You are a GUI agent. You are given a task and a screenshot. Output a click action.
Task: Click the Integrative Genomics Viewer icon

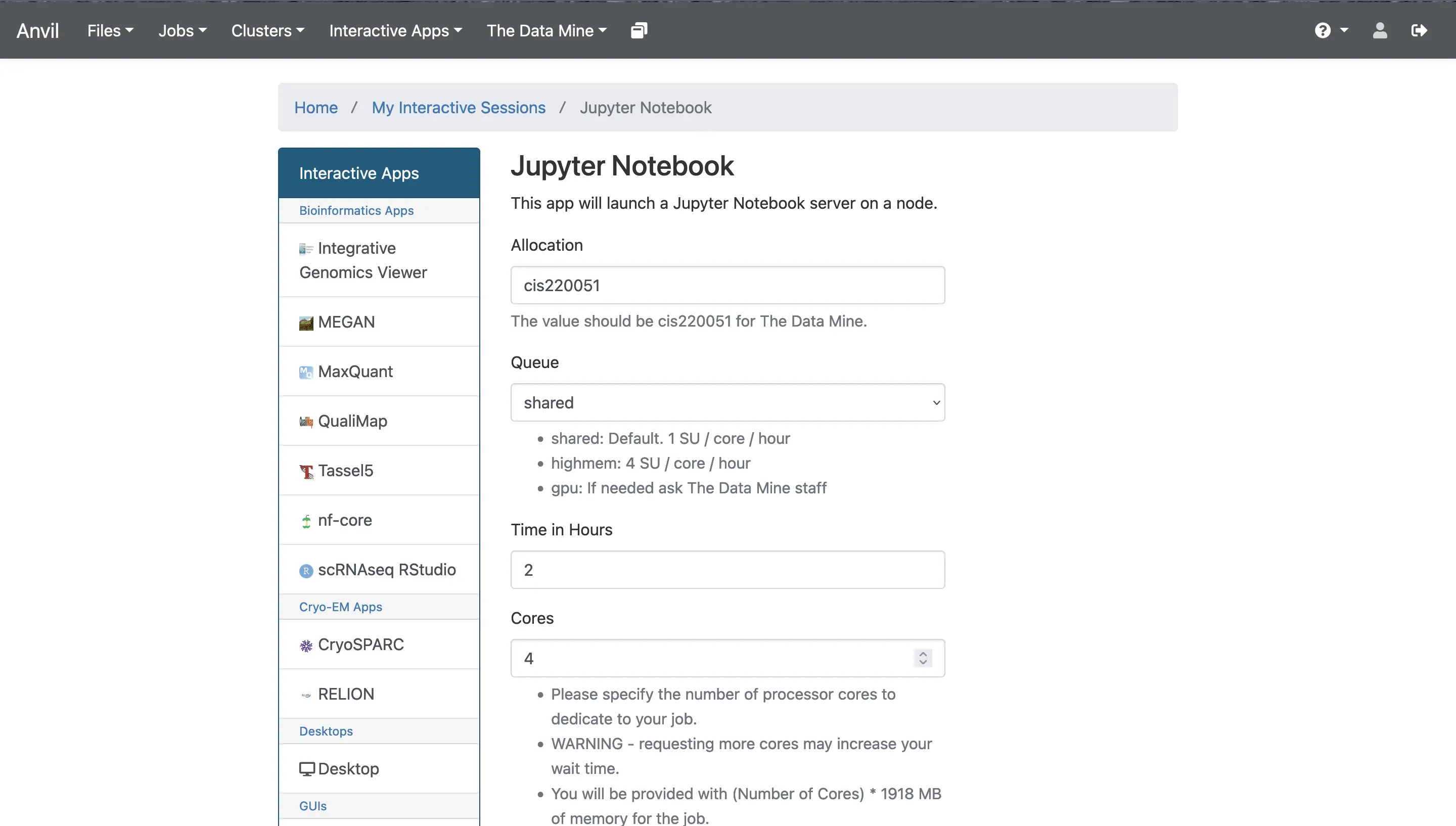pos(305,247)
